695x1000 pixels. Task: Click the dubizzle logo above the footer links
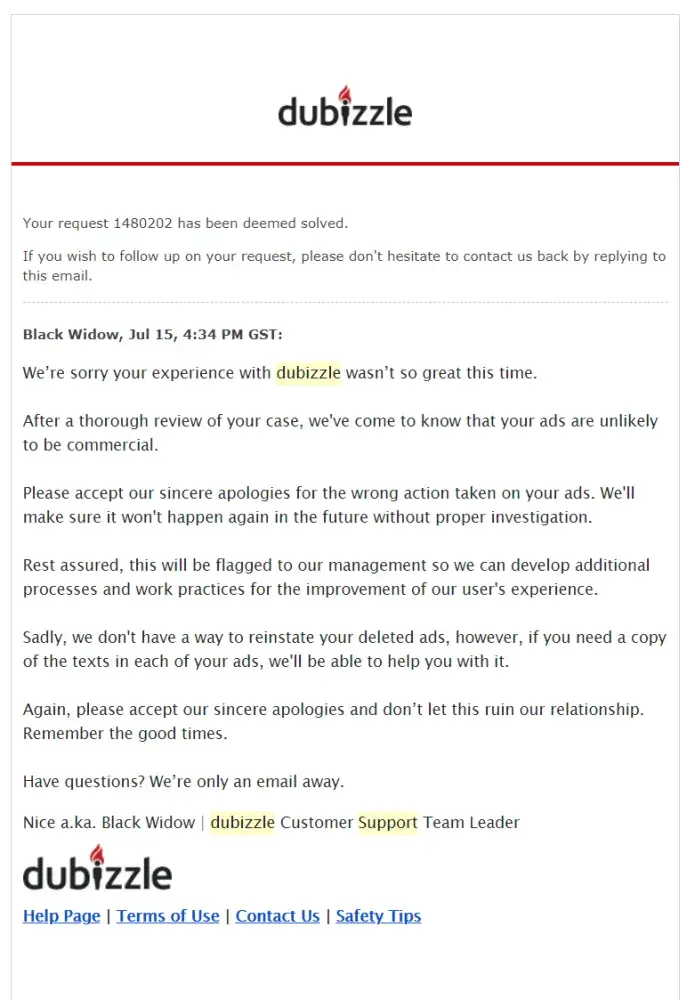pos(97,870)
